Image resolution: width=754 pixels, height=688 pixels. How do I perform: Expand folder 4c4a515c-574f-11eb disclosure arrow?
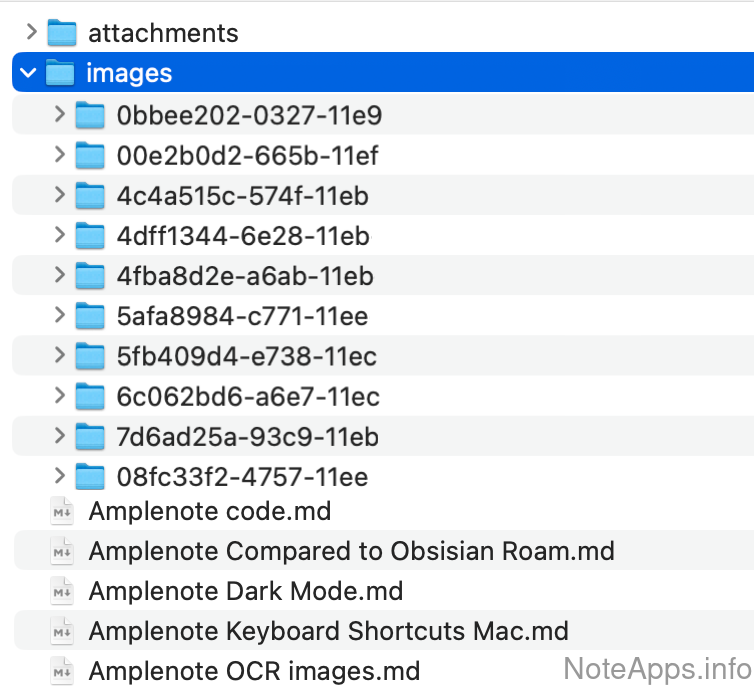tap(60, 196)
